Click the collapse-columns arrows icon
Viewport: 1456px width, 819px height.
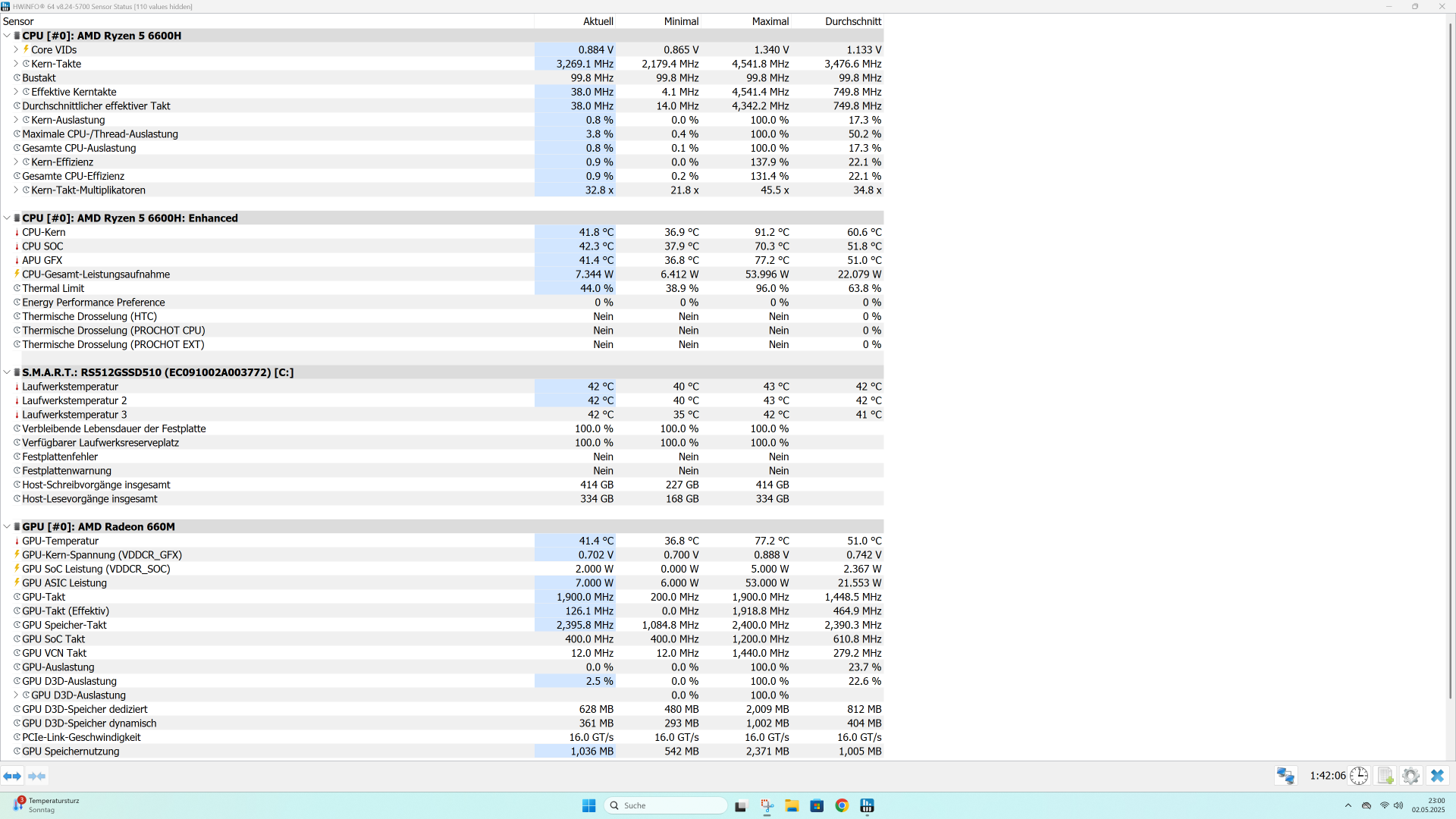point(36,776)
